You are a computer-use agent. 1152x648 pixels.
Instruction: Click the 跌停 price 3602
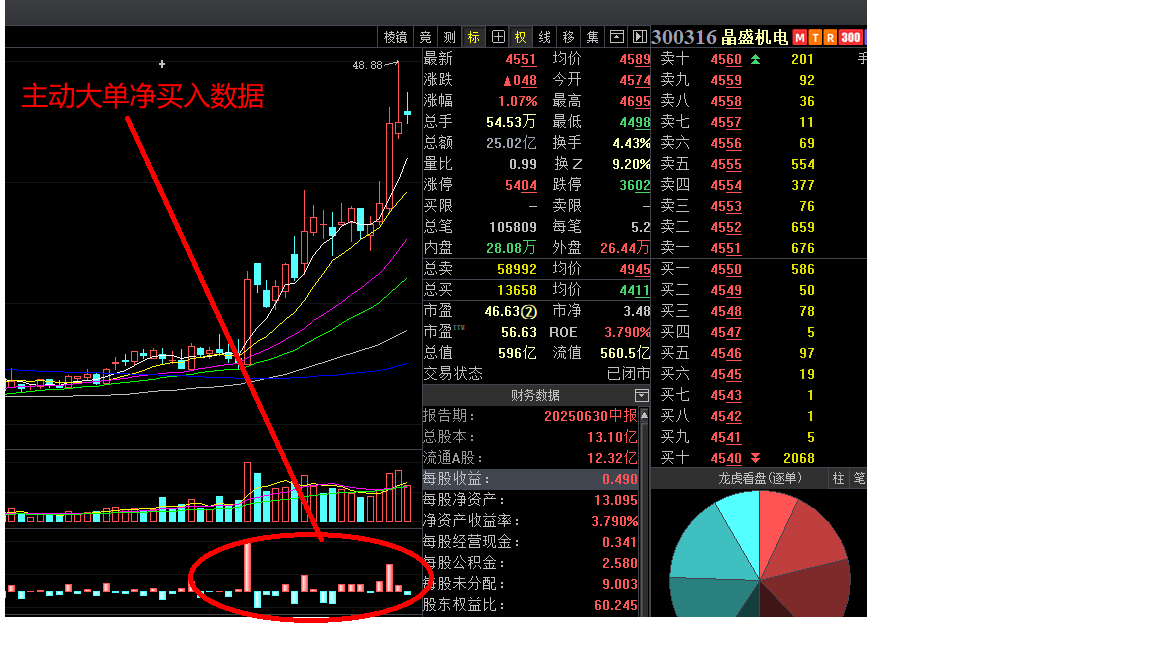tap(635, 186)
